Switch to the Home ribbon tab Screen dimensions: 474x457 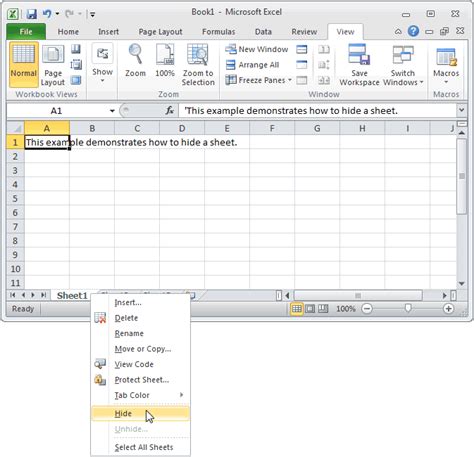[x=68, y=32]
